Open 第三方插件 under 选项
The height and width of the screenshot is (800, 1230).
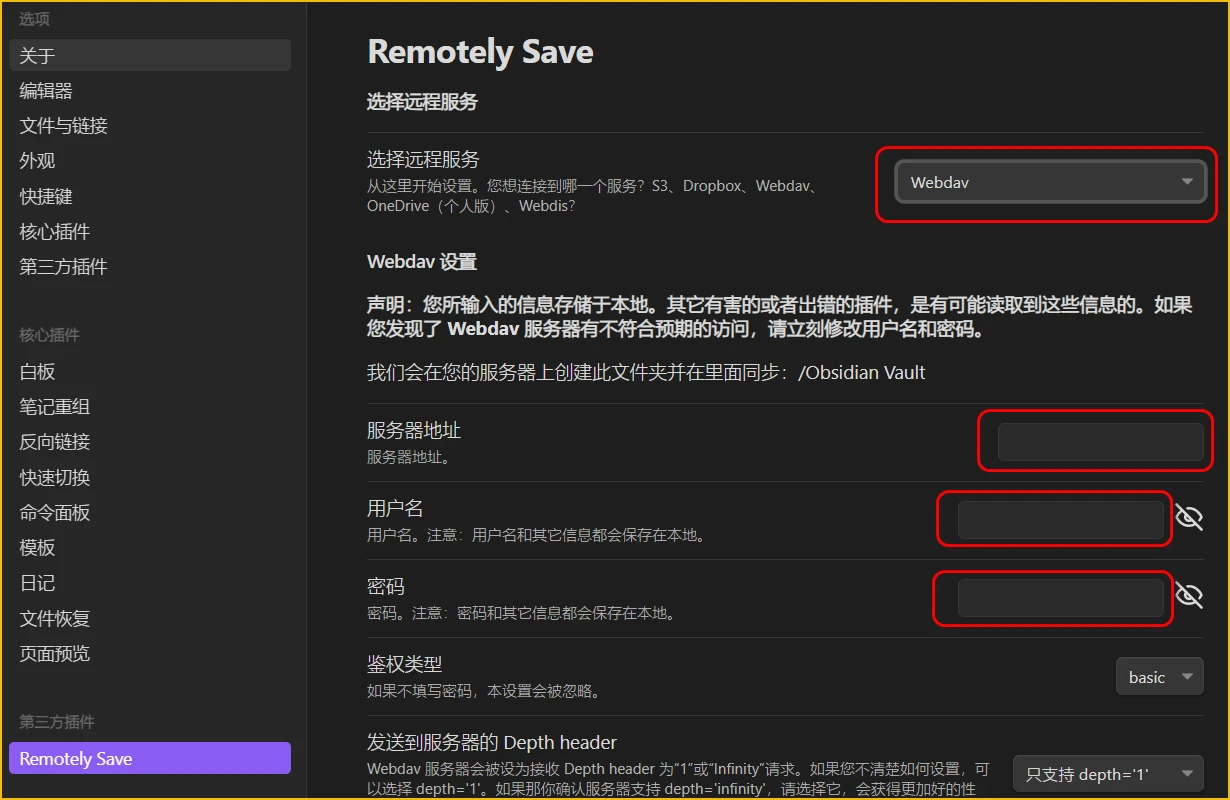150,267
